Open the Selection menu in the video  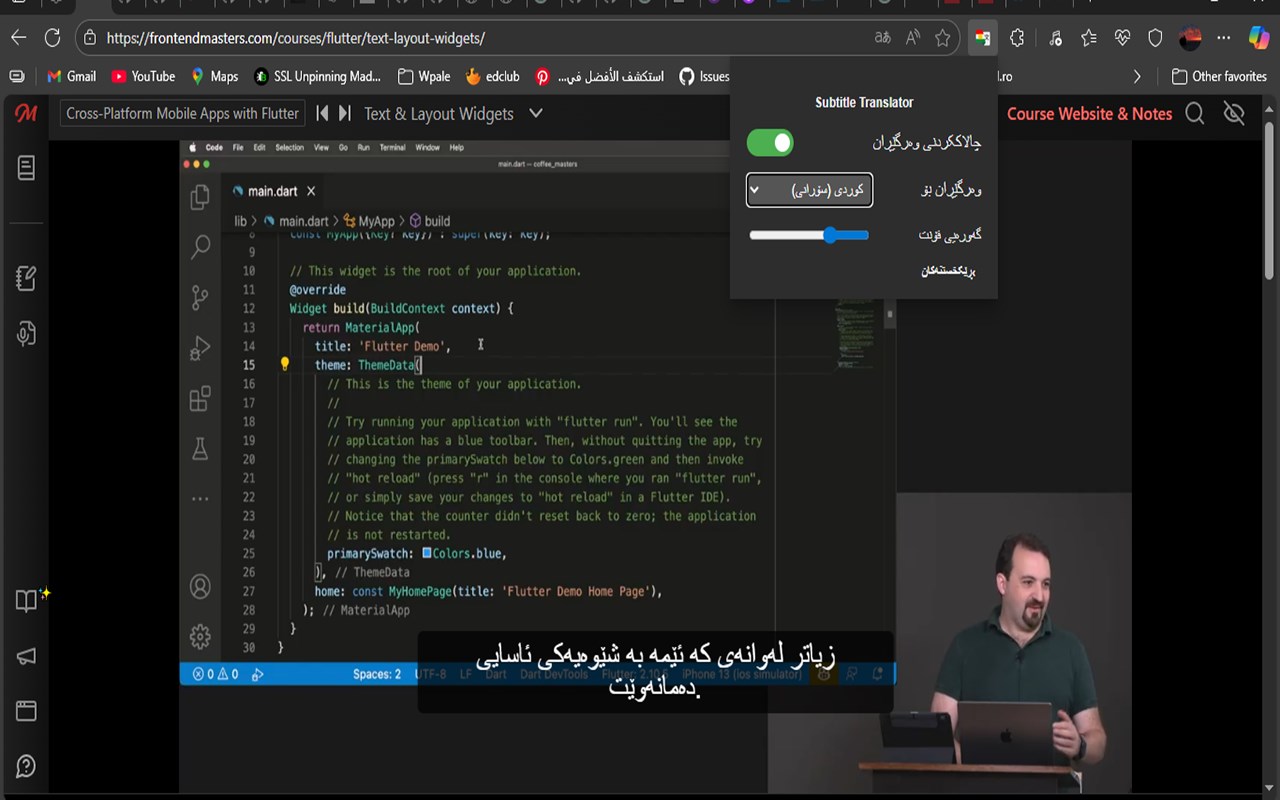pyautogui.click(x=289, y=147)
